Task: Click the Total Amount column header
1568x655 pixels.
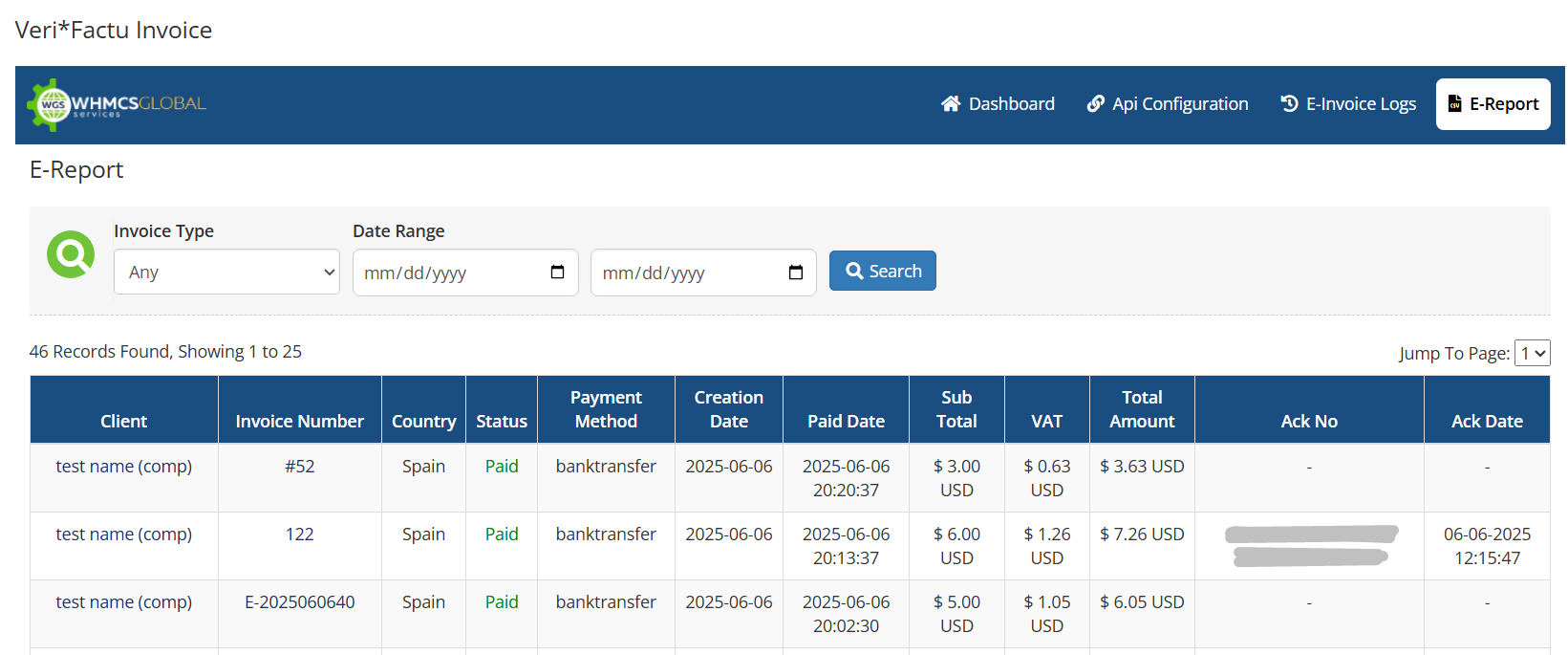Action: (x=1142, y=409)
